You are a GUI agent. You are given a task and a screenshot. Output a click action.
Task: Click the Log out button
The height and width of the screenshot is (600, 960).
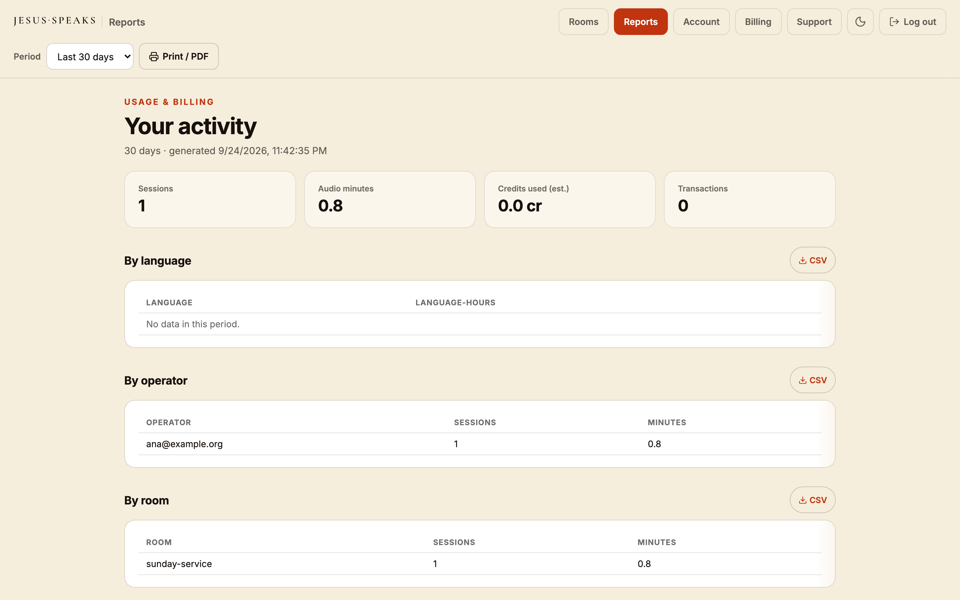point(912,21)
